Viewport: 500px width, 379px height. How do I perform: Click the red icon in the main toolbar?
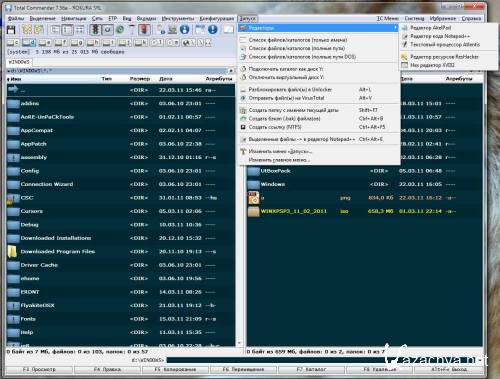tap(143, 30)
